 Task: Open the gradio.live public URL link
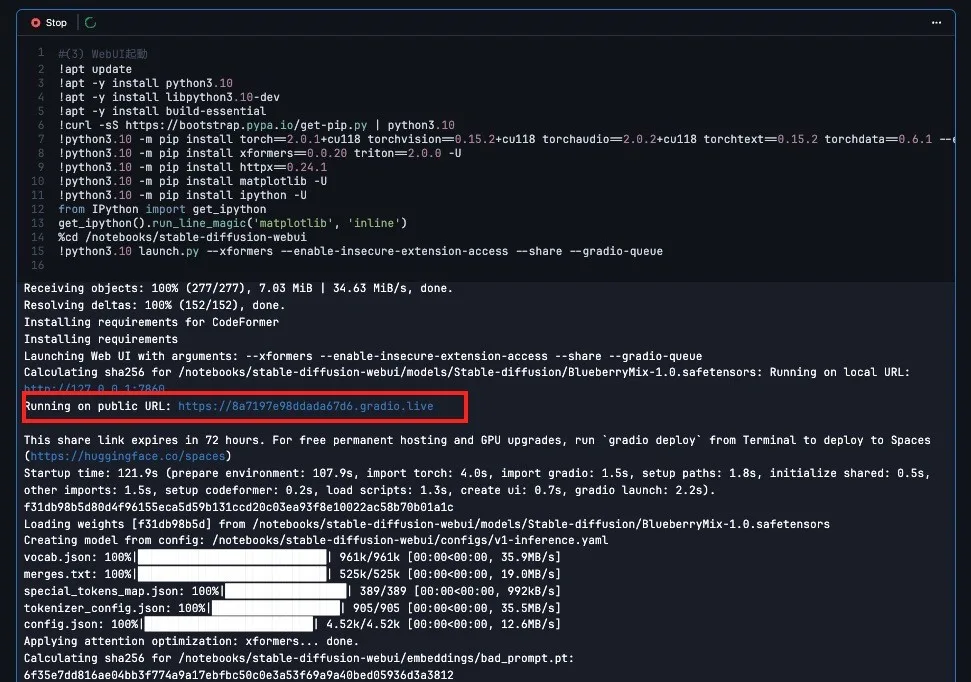click(x=306, y=406)
